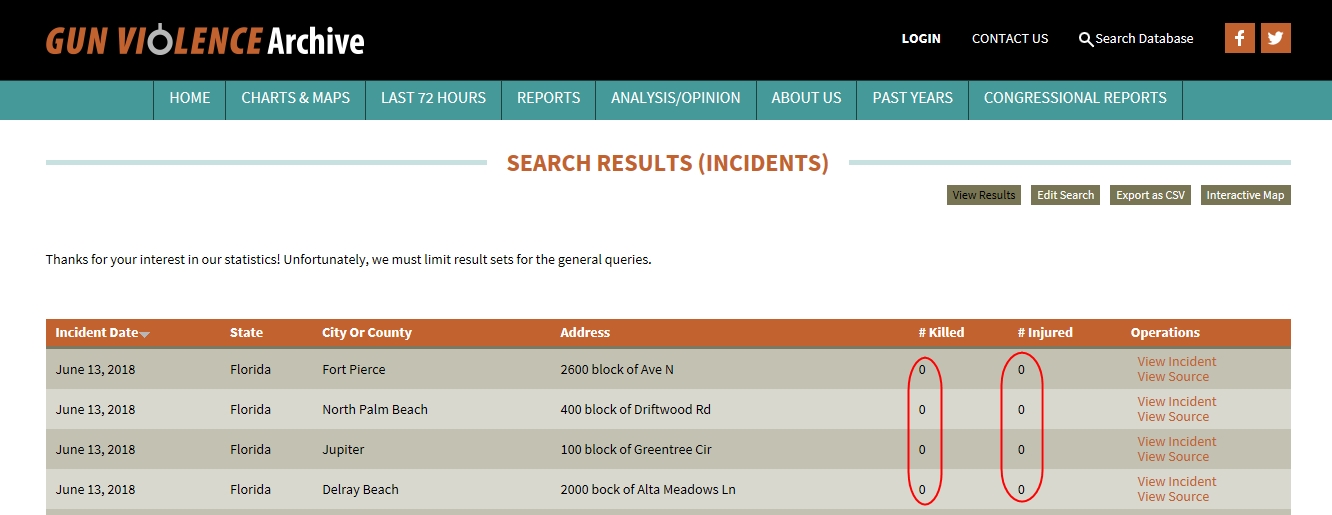This screenshot has width=1332, height=515.
Task: Sort by Incident Date arrow
Action: point(145,334)
